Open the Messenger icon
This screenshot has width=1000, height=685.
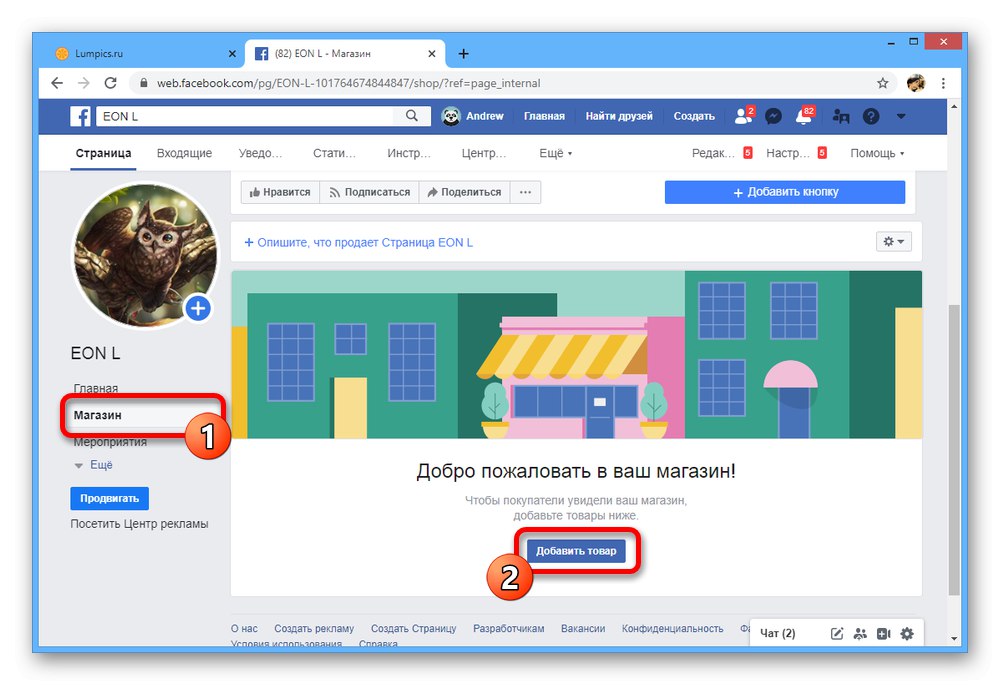(x=774, y=116)
